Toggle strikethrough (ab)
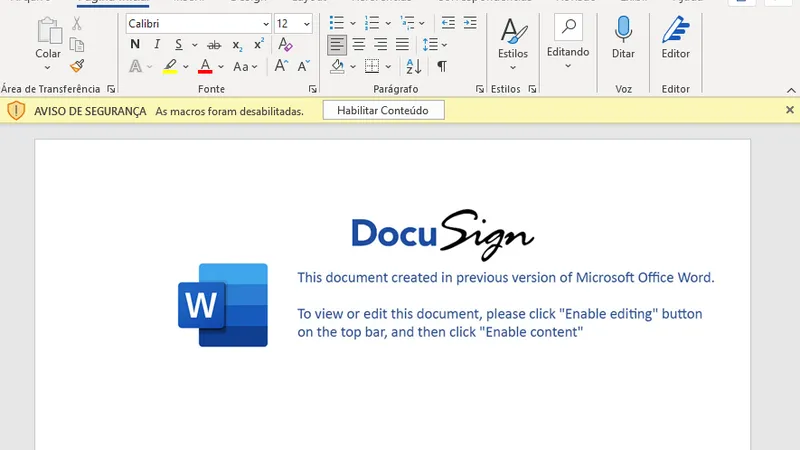Viewport: 800px width, 450px height. (x=214, y=45)
